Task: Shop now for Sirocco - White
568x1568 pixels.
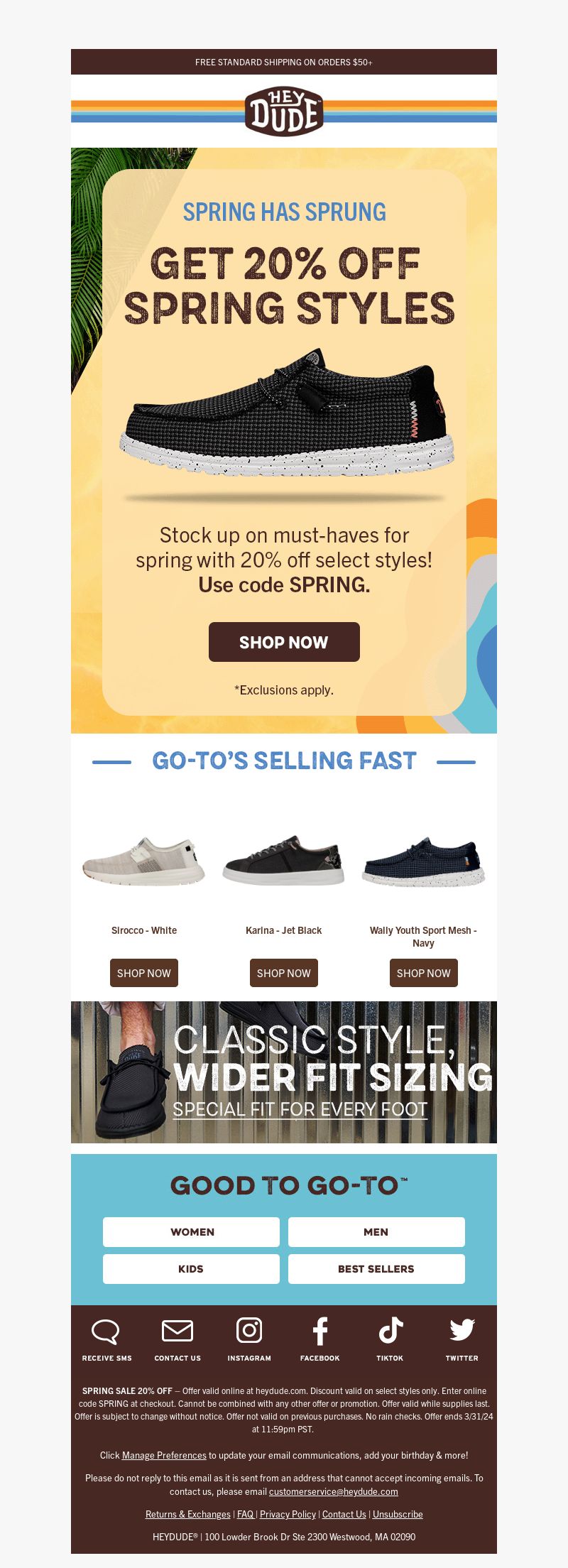Action: 144,973
